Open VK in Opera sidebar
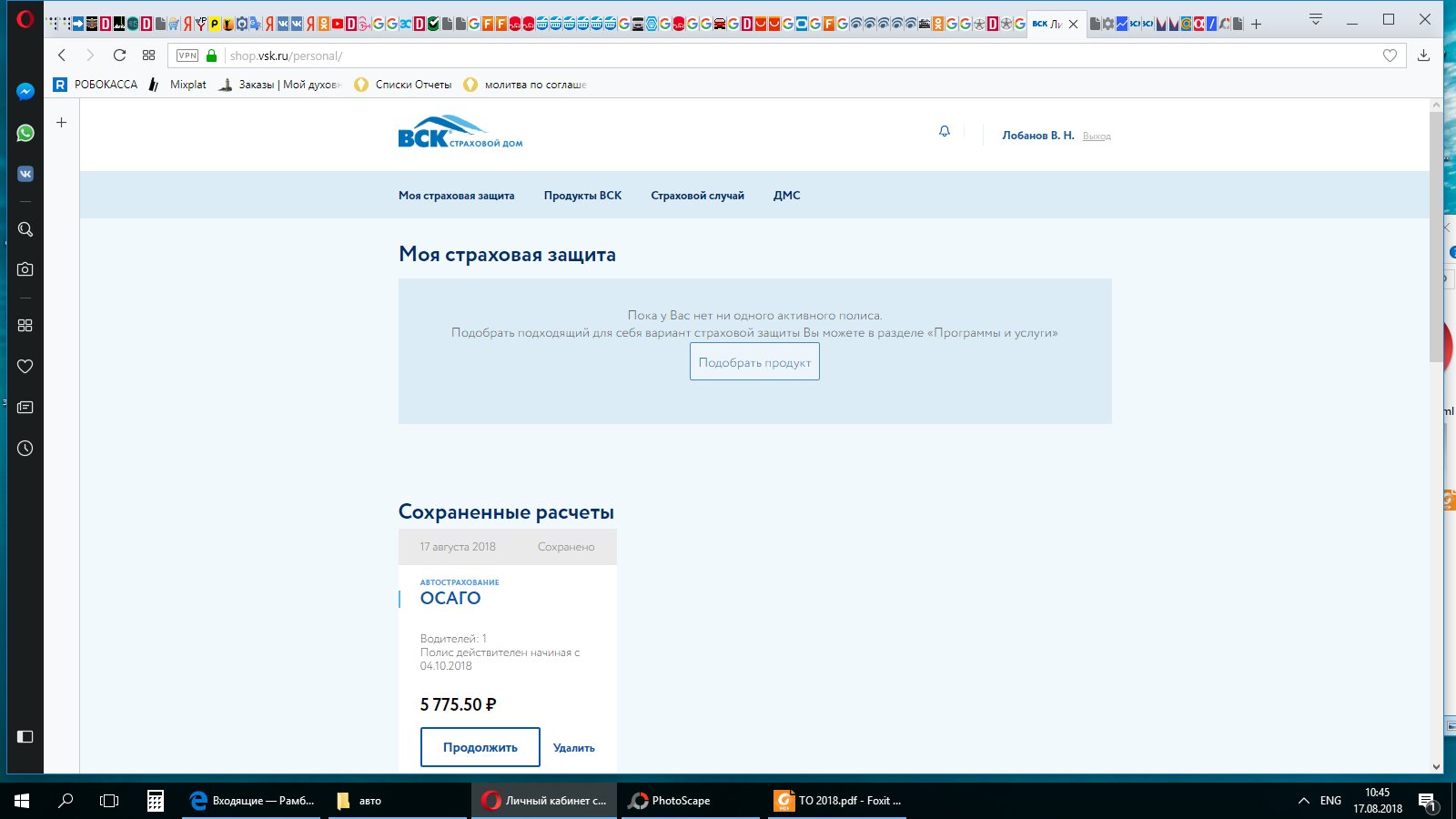This screenshot has width=1456, height=819. point(25,174)
